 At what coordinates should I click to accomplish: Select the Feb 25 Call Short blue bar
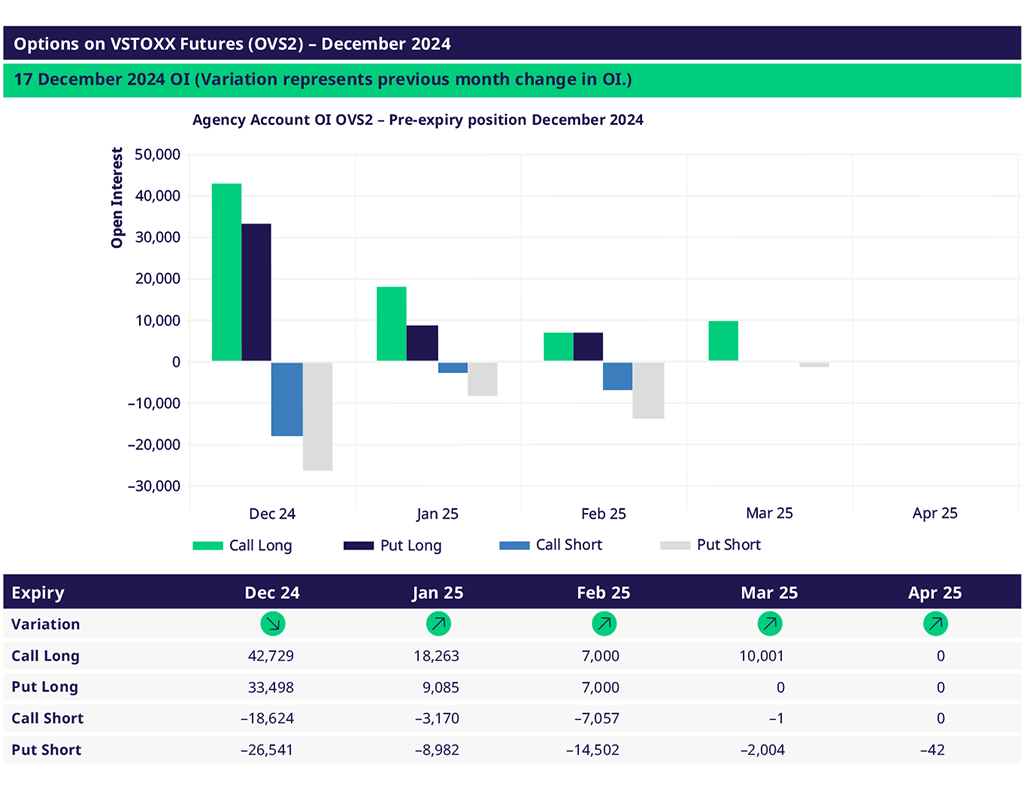pyautogui.click(x=617, y=375)
